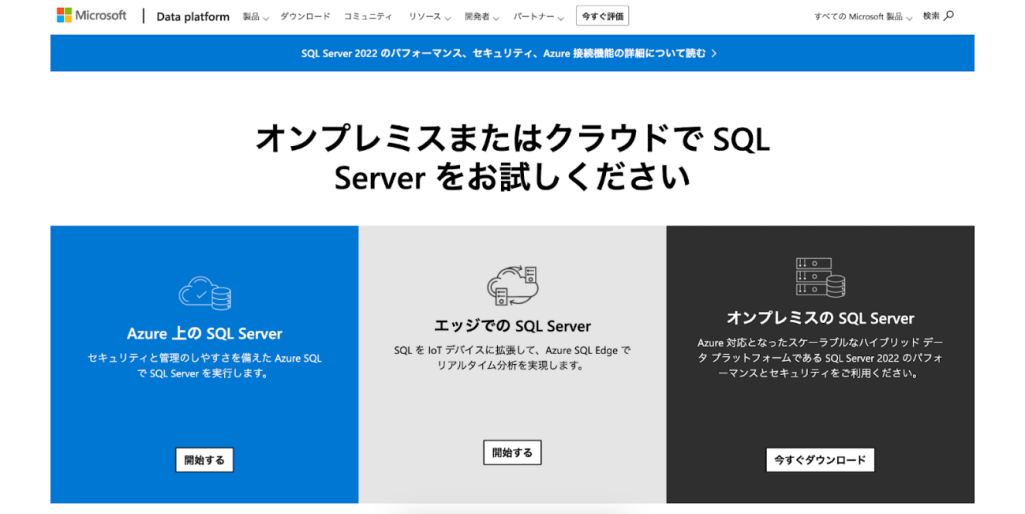Image resolution: width=1025 pixels, height=514 pixels.
Task: Click the main オンプレミスまたはクラウドで headline
Action: click(512, 157)
